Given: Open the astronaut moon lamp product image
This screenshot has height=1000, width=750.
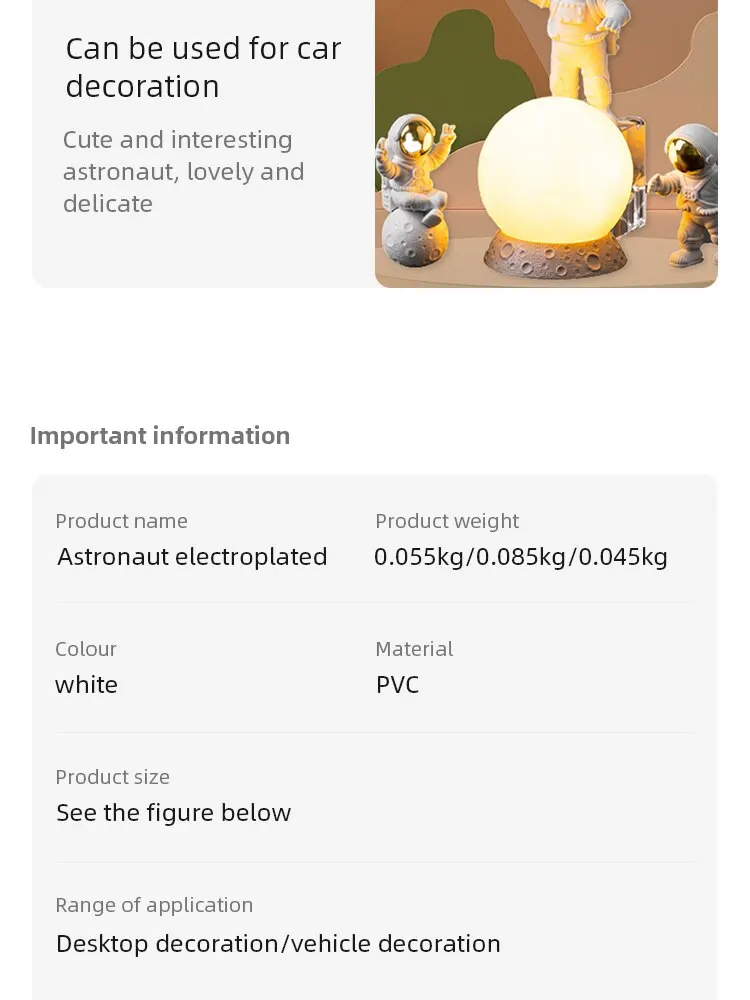Looking at the screenshot, I should (547, 143).
